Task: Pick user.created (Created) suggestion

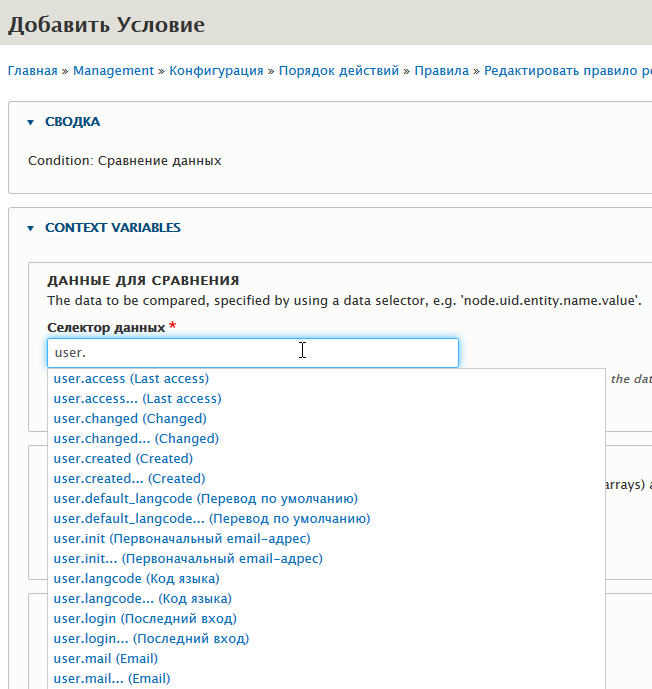Action: (122, 459)
